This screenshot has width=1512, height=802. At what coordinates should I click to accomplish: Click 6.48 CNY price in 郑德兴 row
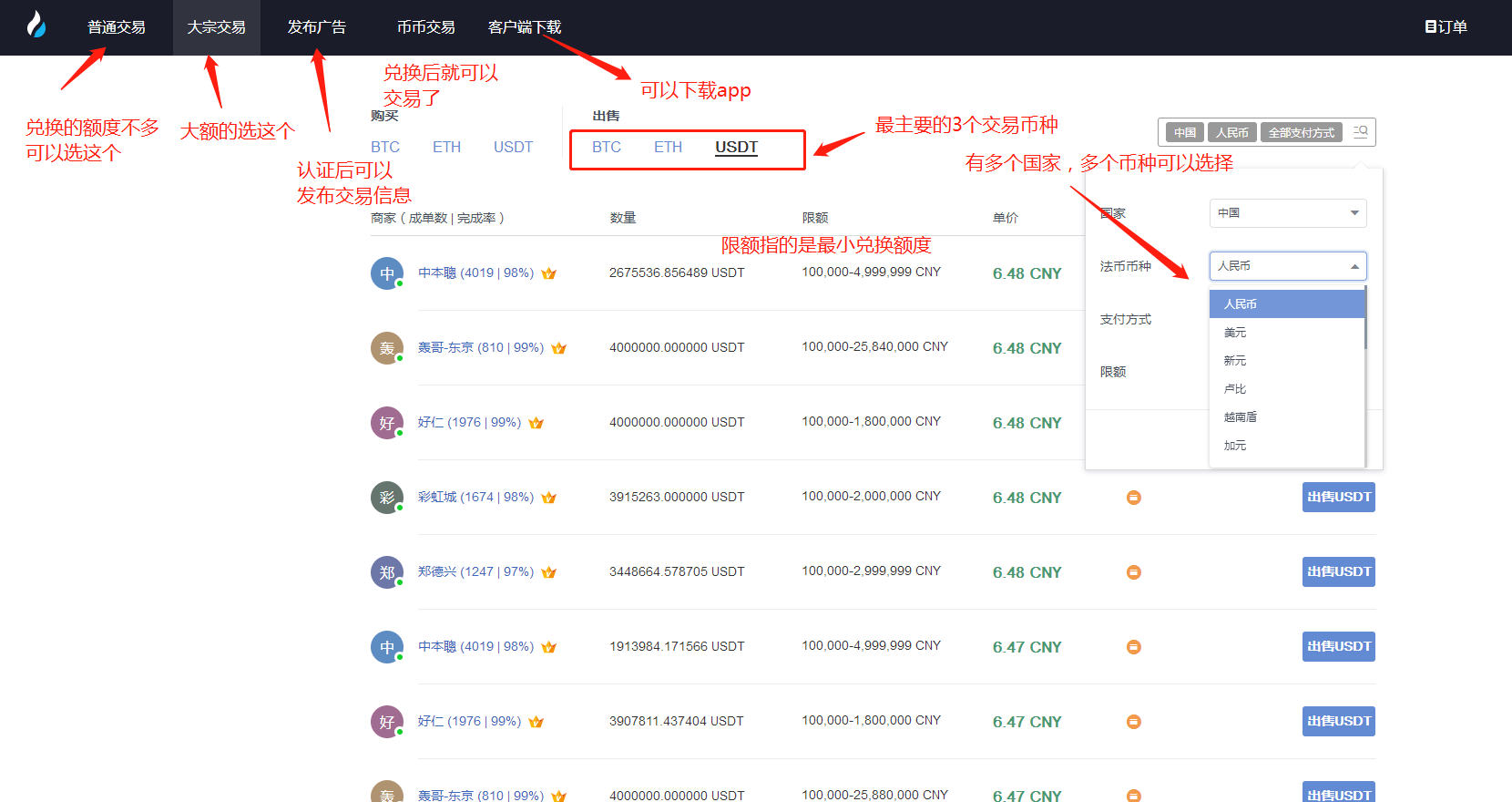[x=1027, y=572]
